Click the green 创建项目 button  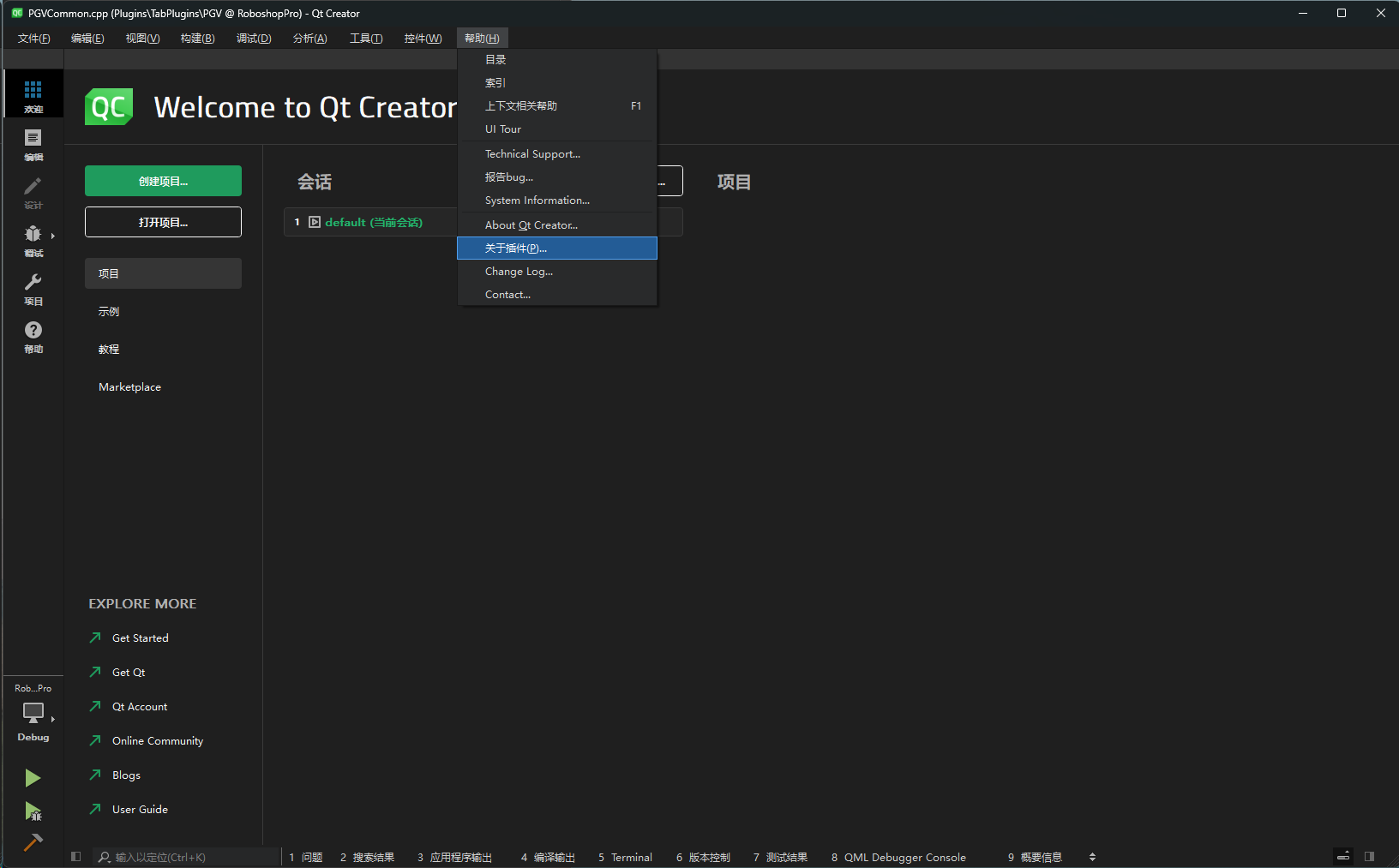(163, 181)
